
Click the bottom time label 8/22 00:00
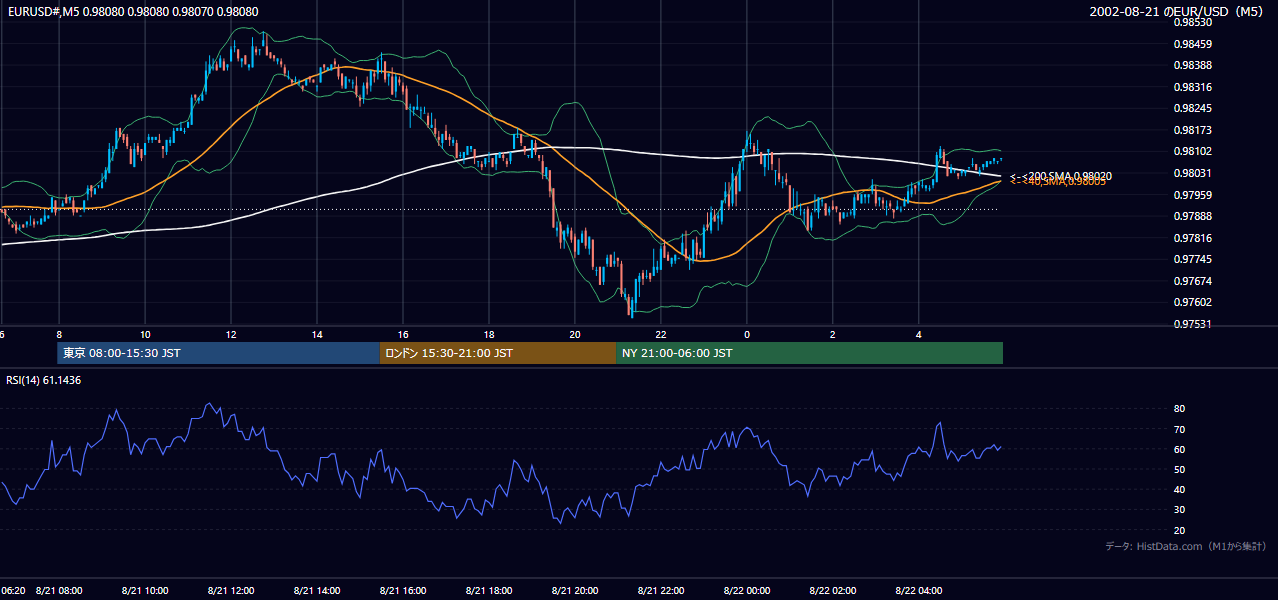[747, 591]
